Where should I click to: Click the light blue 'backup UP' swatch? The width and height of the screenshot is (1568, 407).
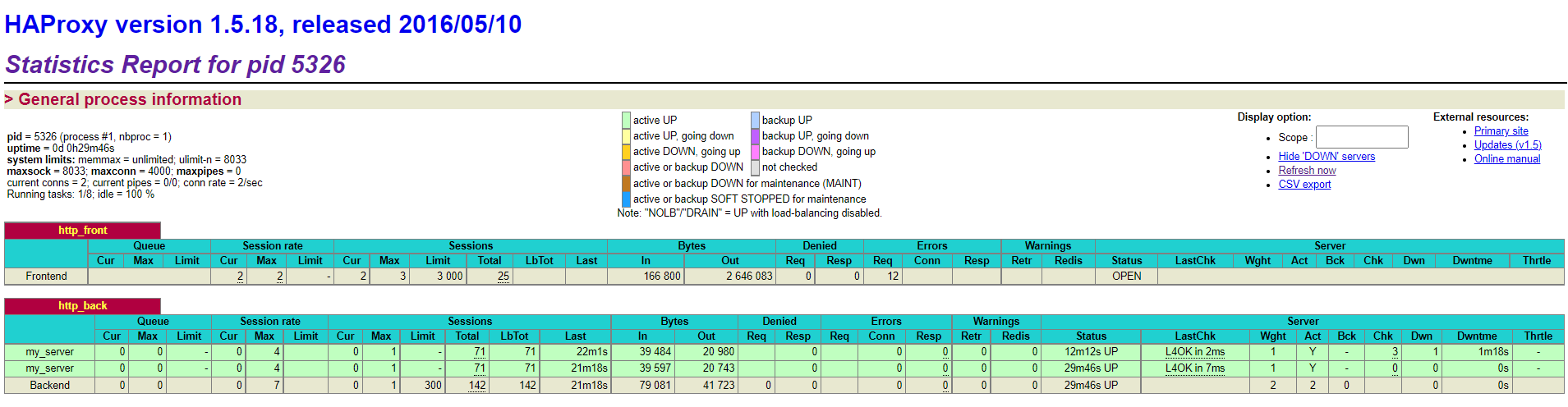coord(755,120)
